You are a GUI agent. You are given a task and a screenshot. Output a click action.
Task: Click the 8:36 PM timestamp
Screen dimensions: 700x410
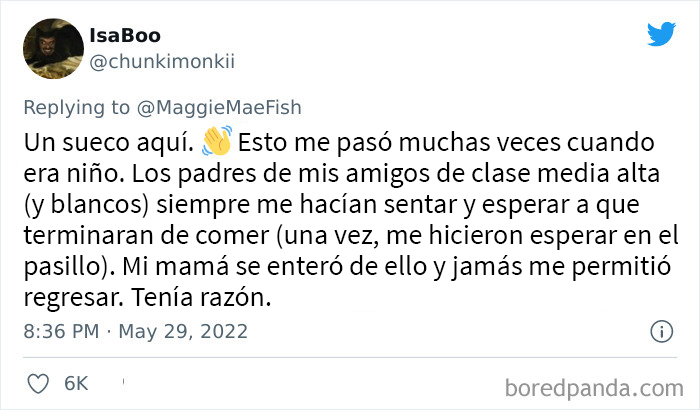point(61,331)
